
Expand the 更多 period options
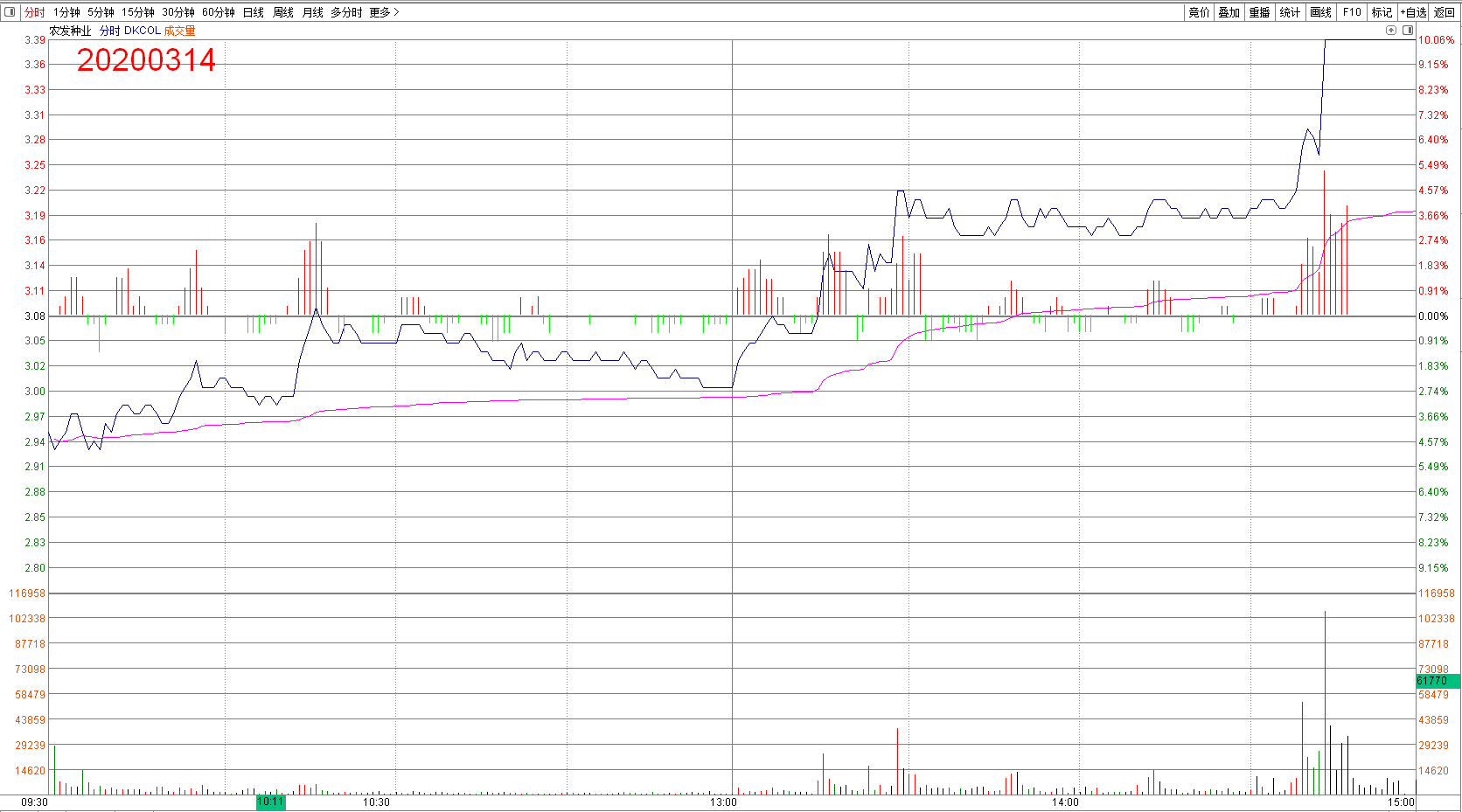point(384,12)
